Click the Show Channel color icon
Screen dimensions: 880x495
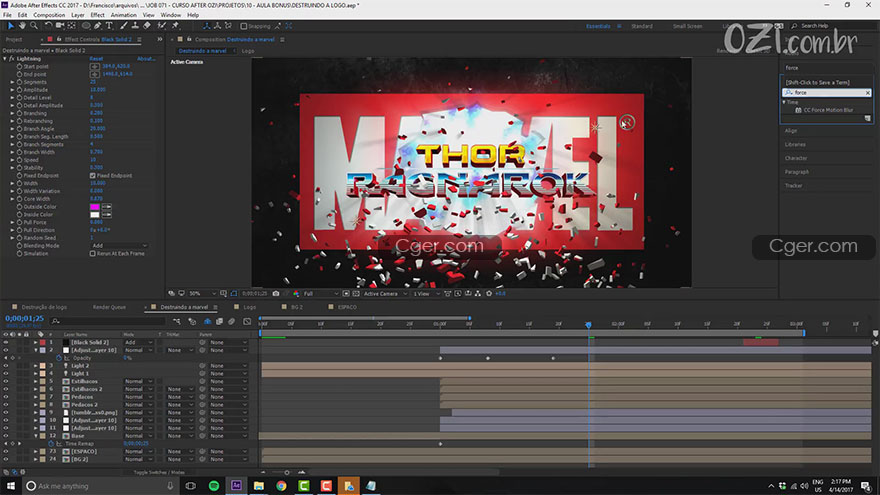click(x=296, y=294)
